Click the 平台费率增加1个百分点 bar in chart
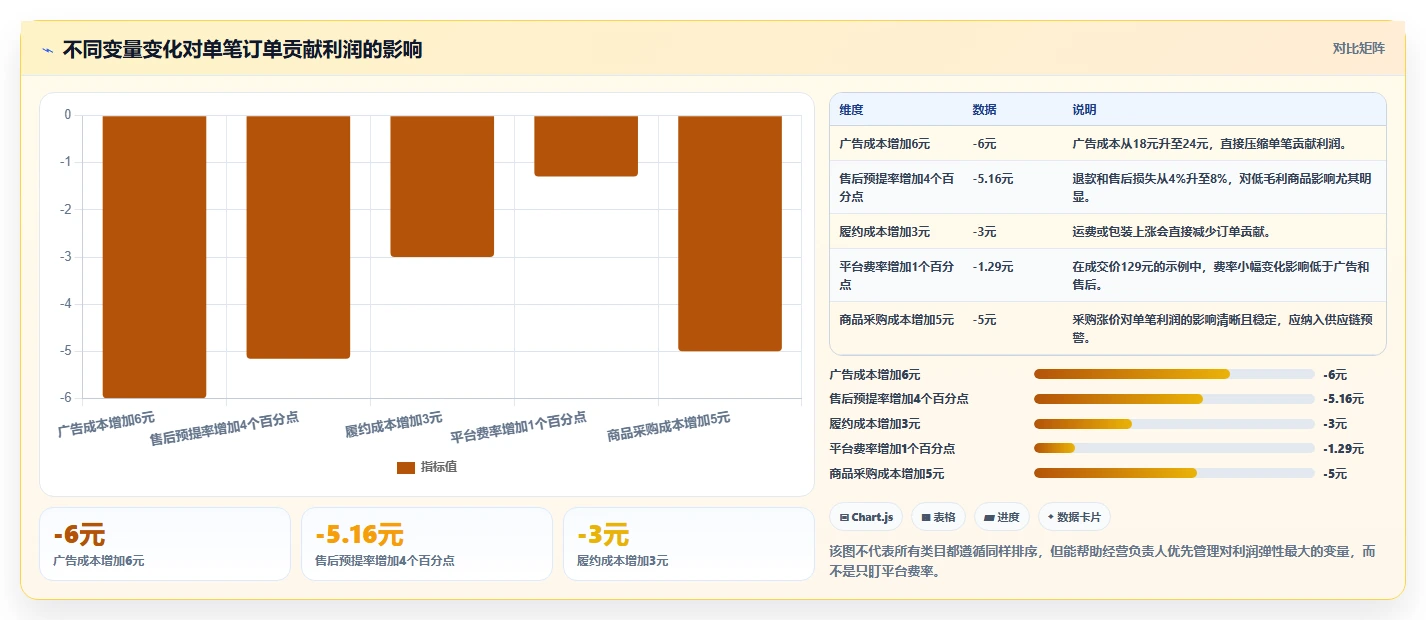Viewport: 1426px width, 620px height. pos(586,146)
